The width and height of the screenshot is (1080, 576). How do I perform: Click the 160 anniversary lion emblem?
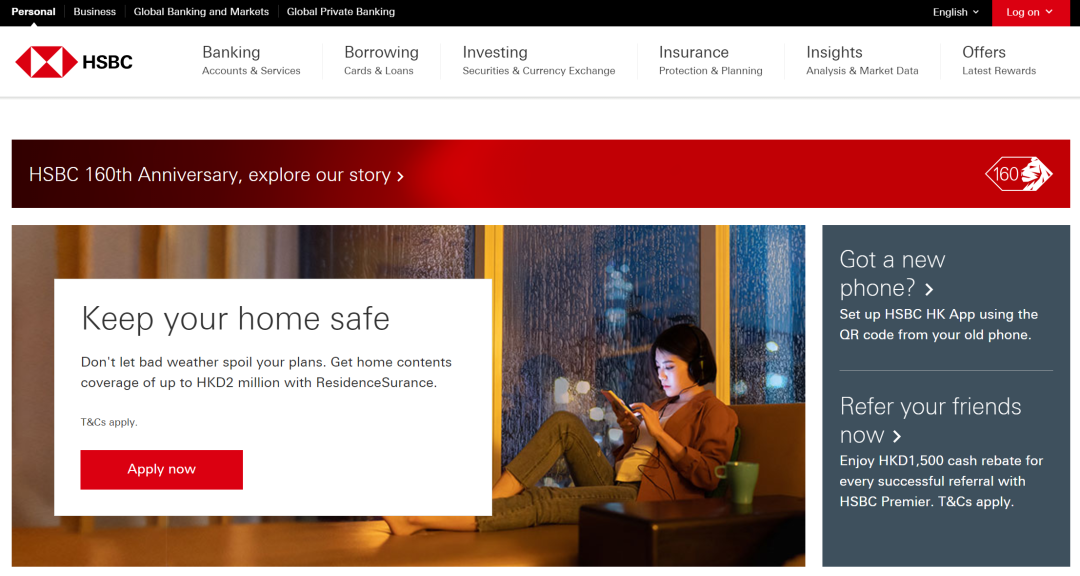pos(1019,174)
